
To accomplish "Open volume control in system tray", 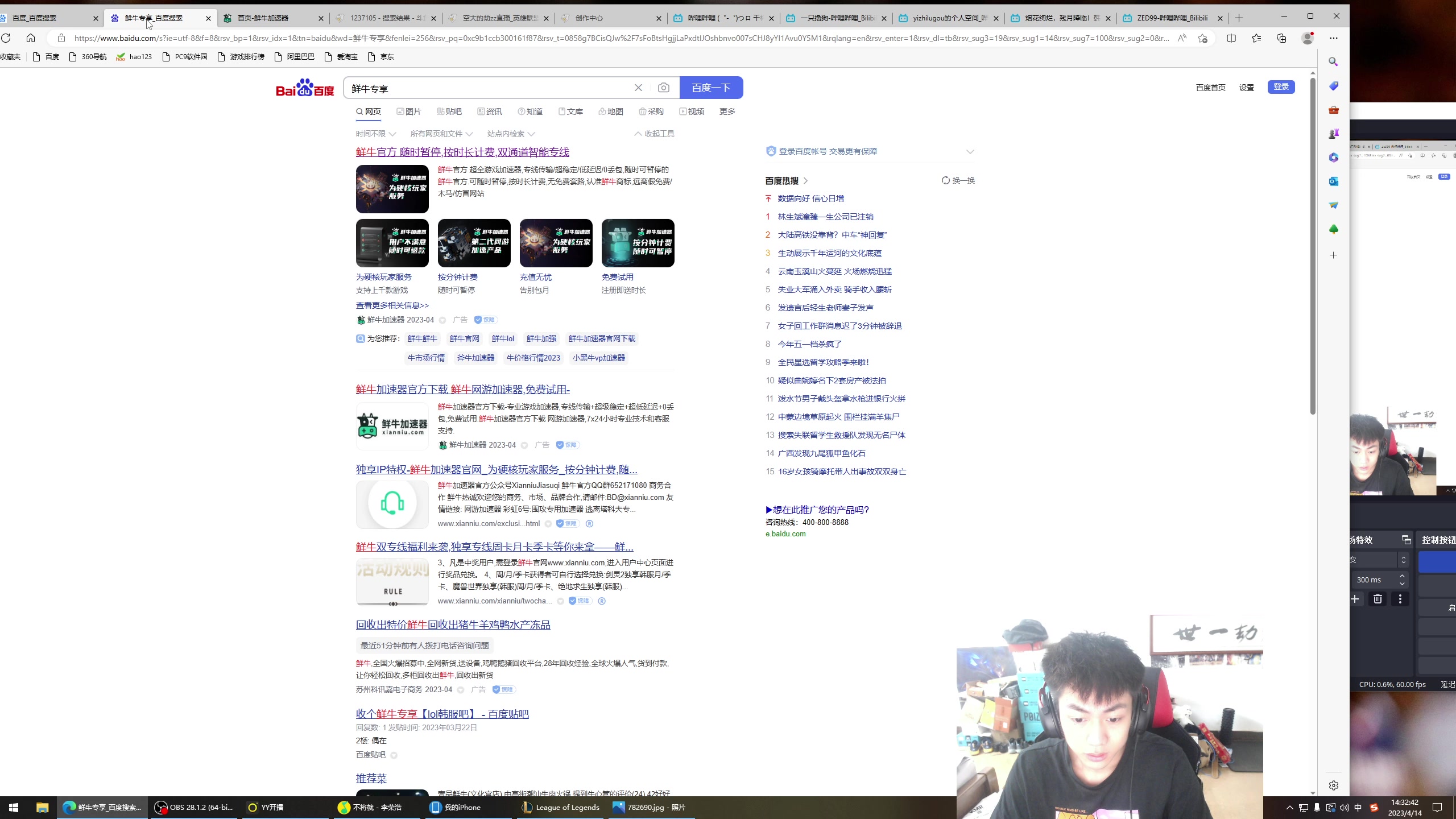I will pos(1344,808).
